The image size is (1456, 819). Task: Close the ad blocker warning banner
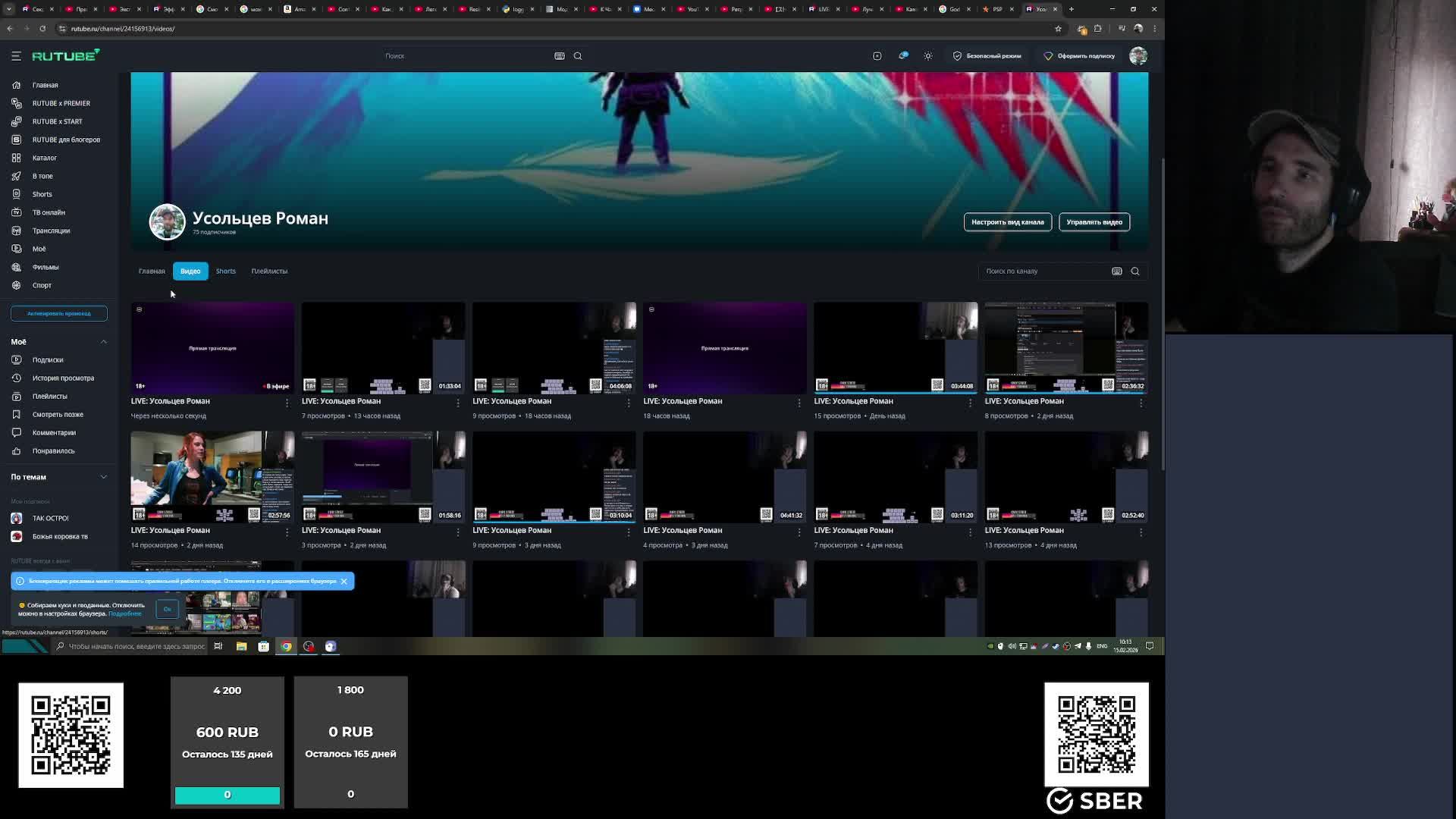click(x=344, y=582)
